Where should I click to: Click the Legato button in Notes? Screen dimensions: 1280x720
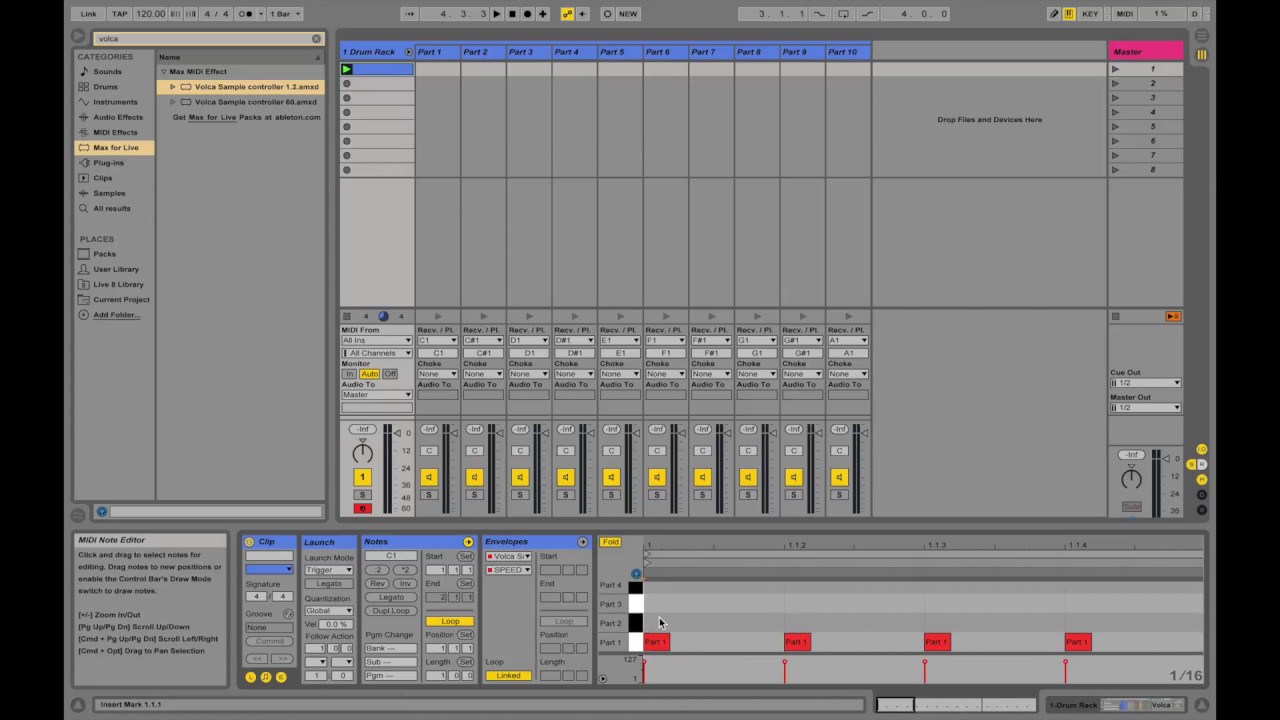pyautogui.click(x=391, y=597)
